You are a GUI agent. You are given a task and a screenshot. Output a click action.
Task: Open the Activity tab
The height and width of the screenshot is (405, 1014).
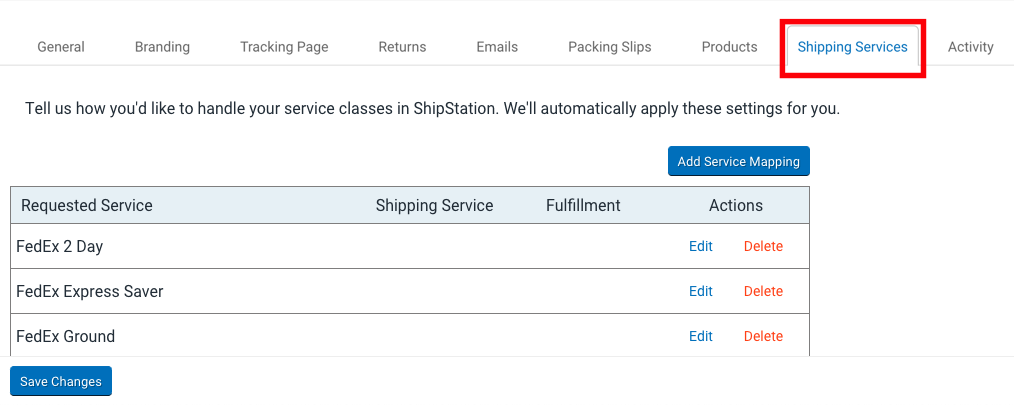tap(971, 47)
